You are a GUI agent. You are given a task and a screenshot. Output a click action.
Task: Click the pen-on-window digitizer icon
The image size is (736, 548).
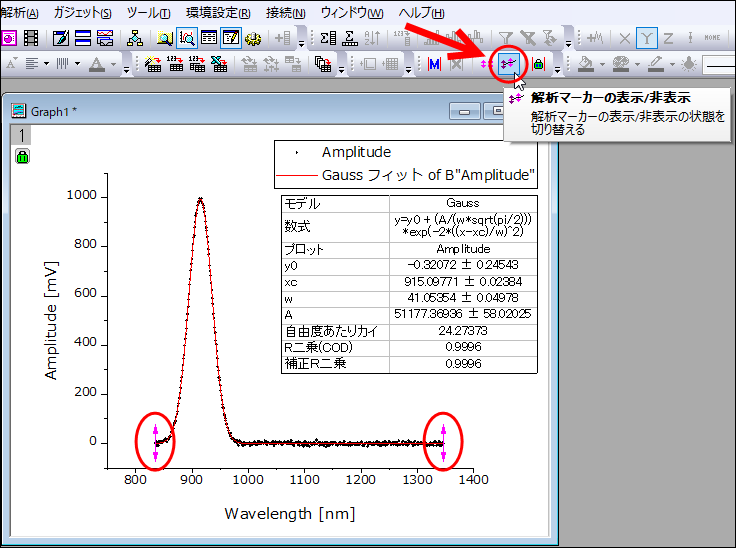click(x=61, y=38)
